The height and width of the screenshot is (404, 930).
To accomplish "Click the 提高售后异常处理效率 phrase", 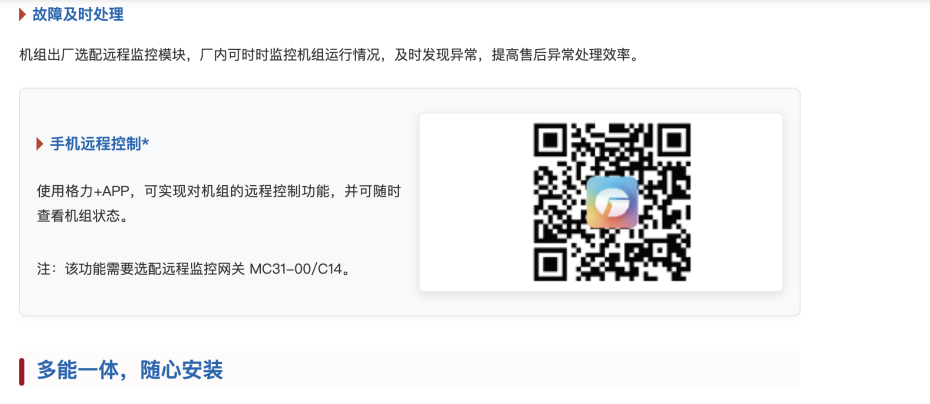I will click(559, 56).
